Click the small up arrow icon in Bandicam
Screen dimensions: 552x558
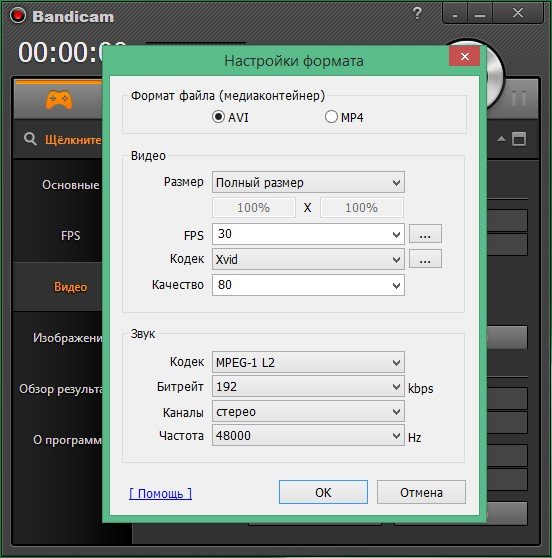(x=501, y=138)
